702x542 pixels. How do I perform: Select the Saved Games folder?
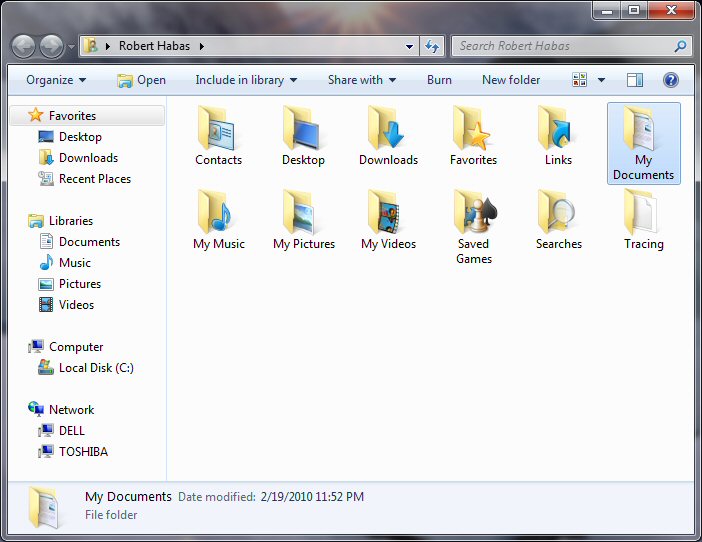point(473,212)
